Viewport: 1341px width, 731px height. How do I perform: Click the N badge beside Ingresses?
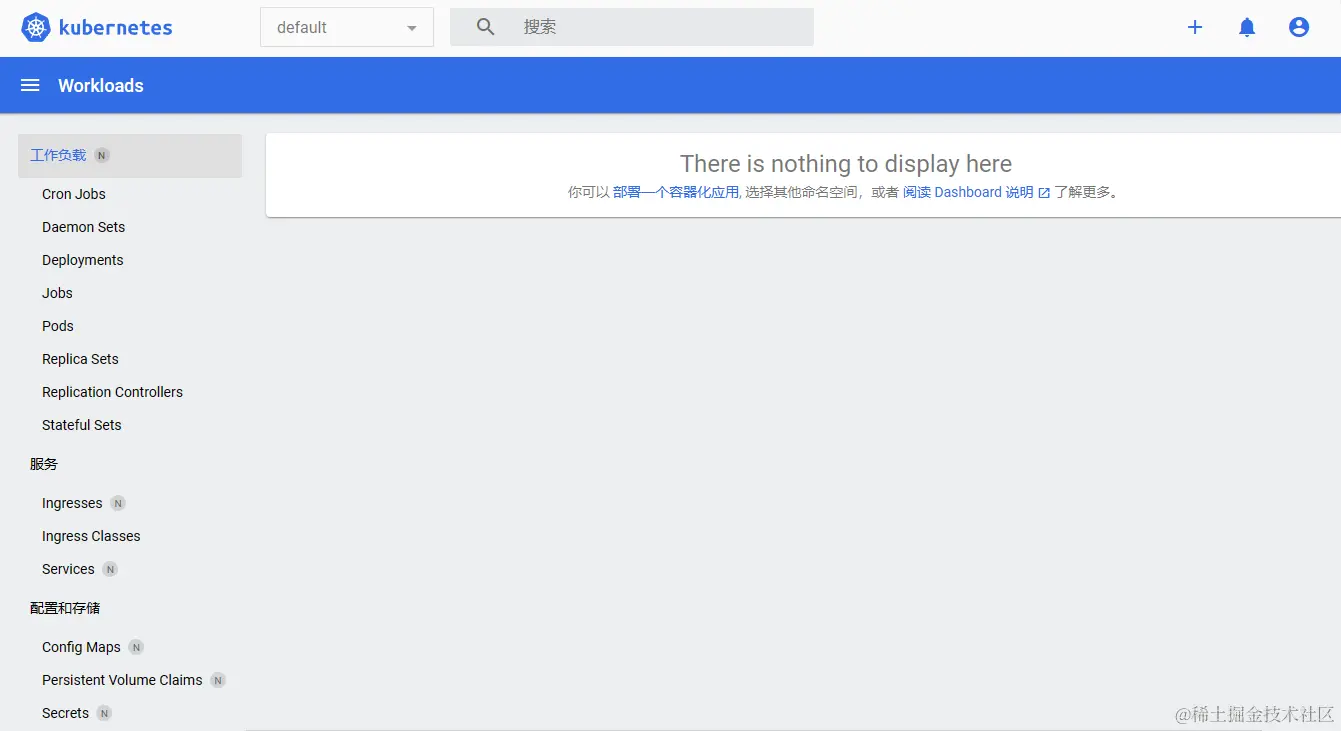coord(118,503)
